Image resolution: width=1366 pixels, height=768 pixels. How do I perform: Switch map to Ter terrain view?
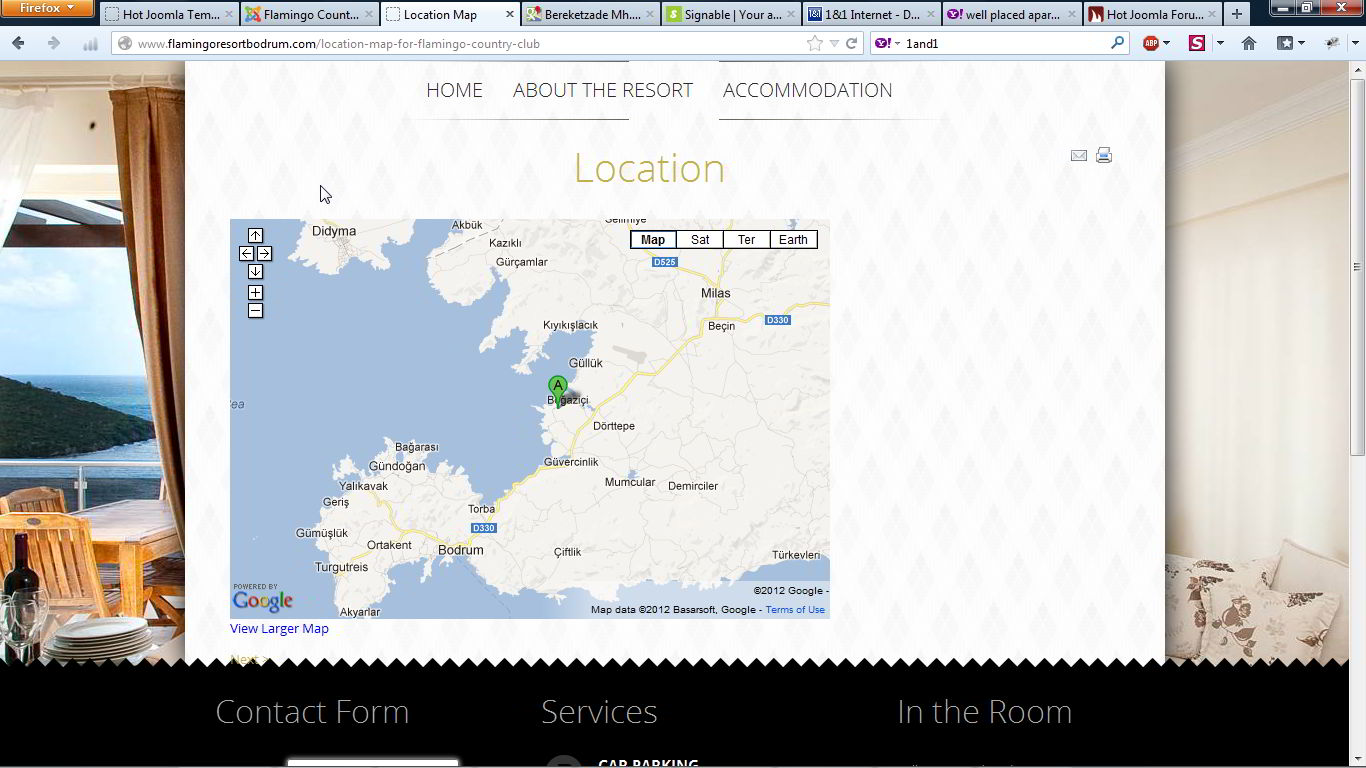[746, 239]
